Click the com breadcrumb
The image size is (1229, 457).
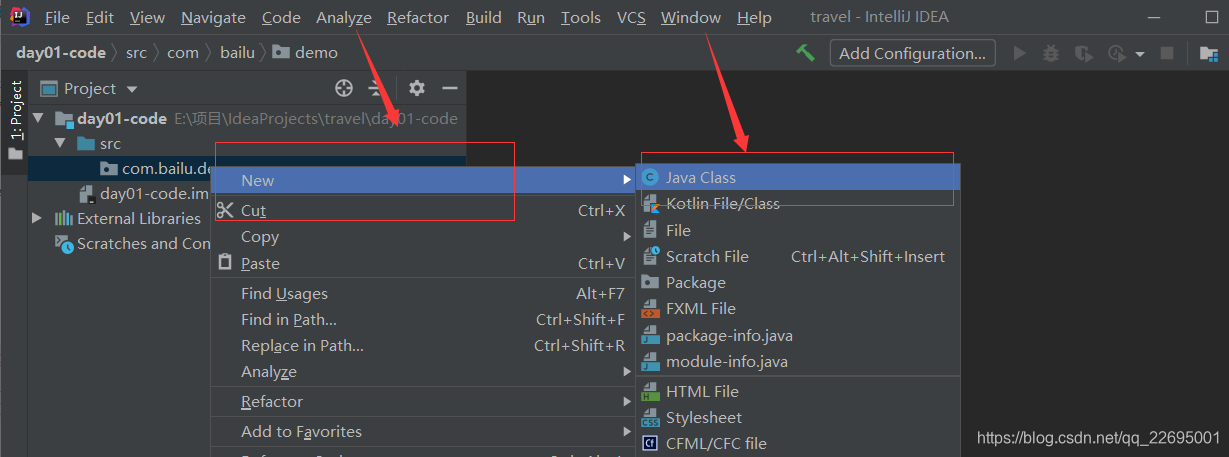coord(183,52)
